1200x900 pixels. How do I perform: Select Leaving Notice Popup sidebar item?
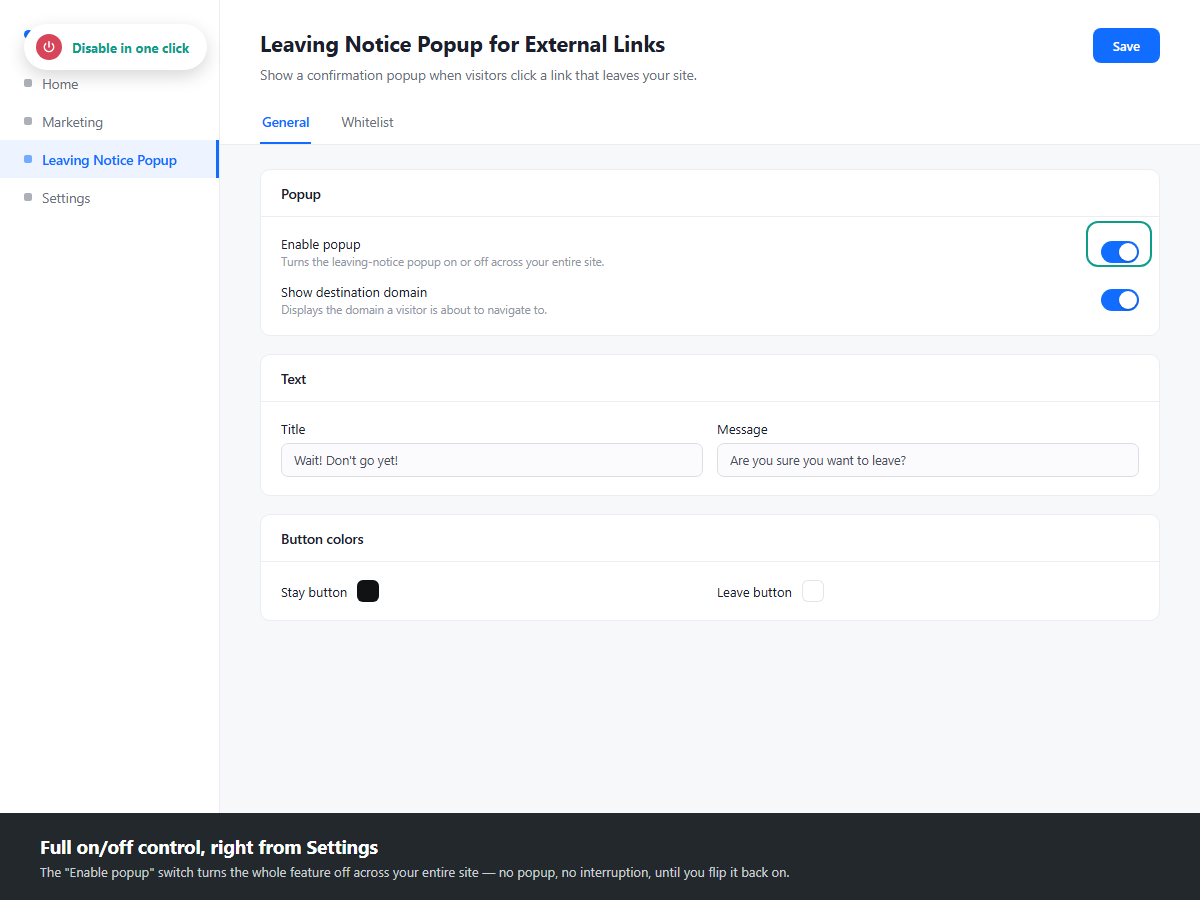click(110, 160)
